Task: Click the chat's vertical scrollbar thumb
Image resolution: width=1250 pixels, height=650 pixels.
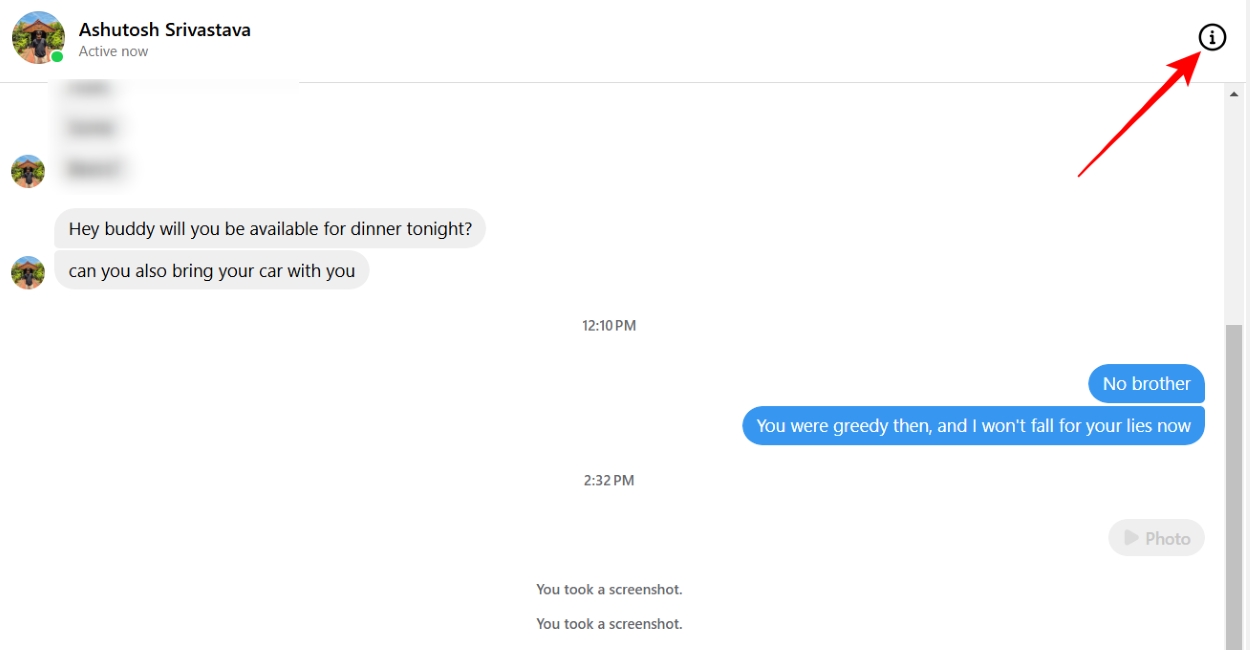Action: [1234, 480]
